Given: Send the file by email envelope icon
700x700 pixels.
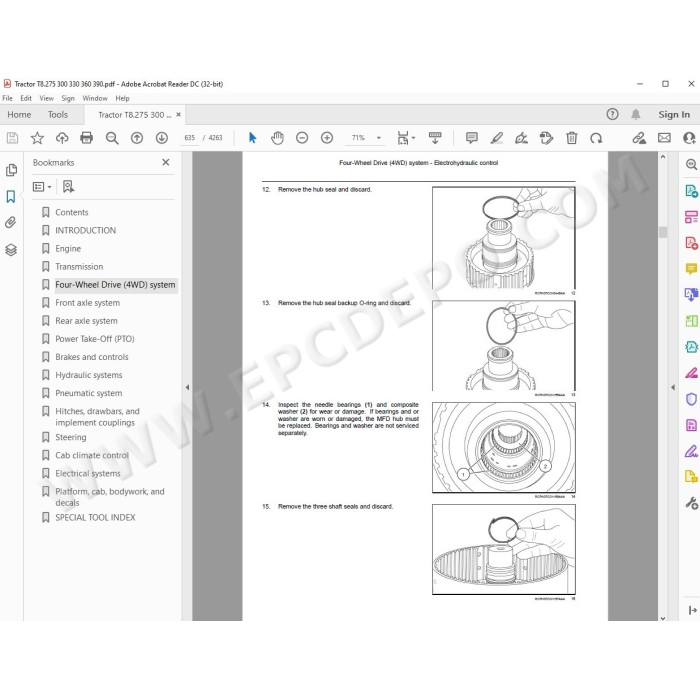Looking at the screenshot, I should point(664,138).
